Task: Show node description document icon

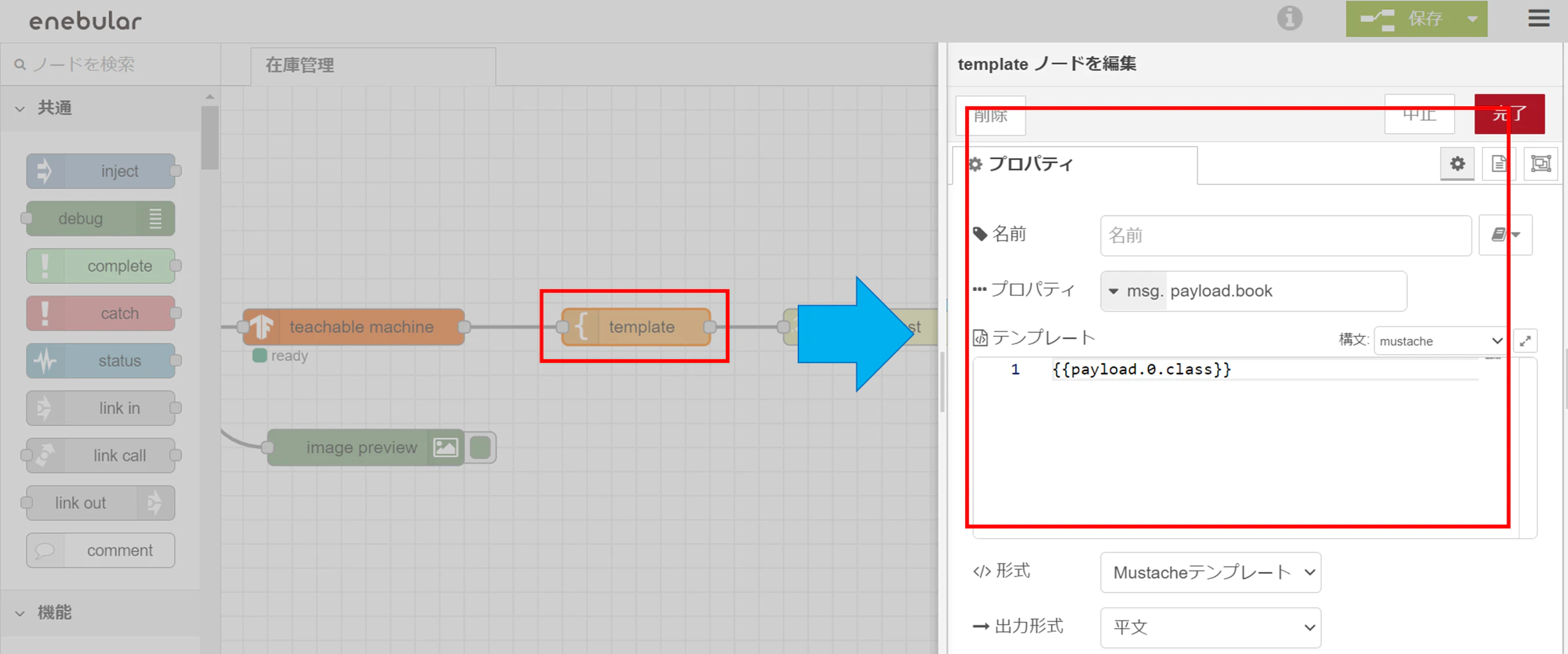Action: point(1499,163)
